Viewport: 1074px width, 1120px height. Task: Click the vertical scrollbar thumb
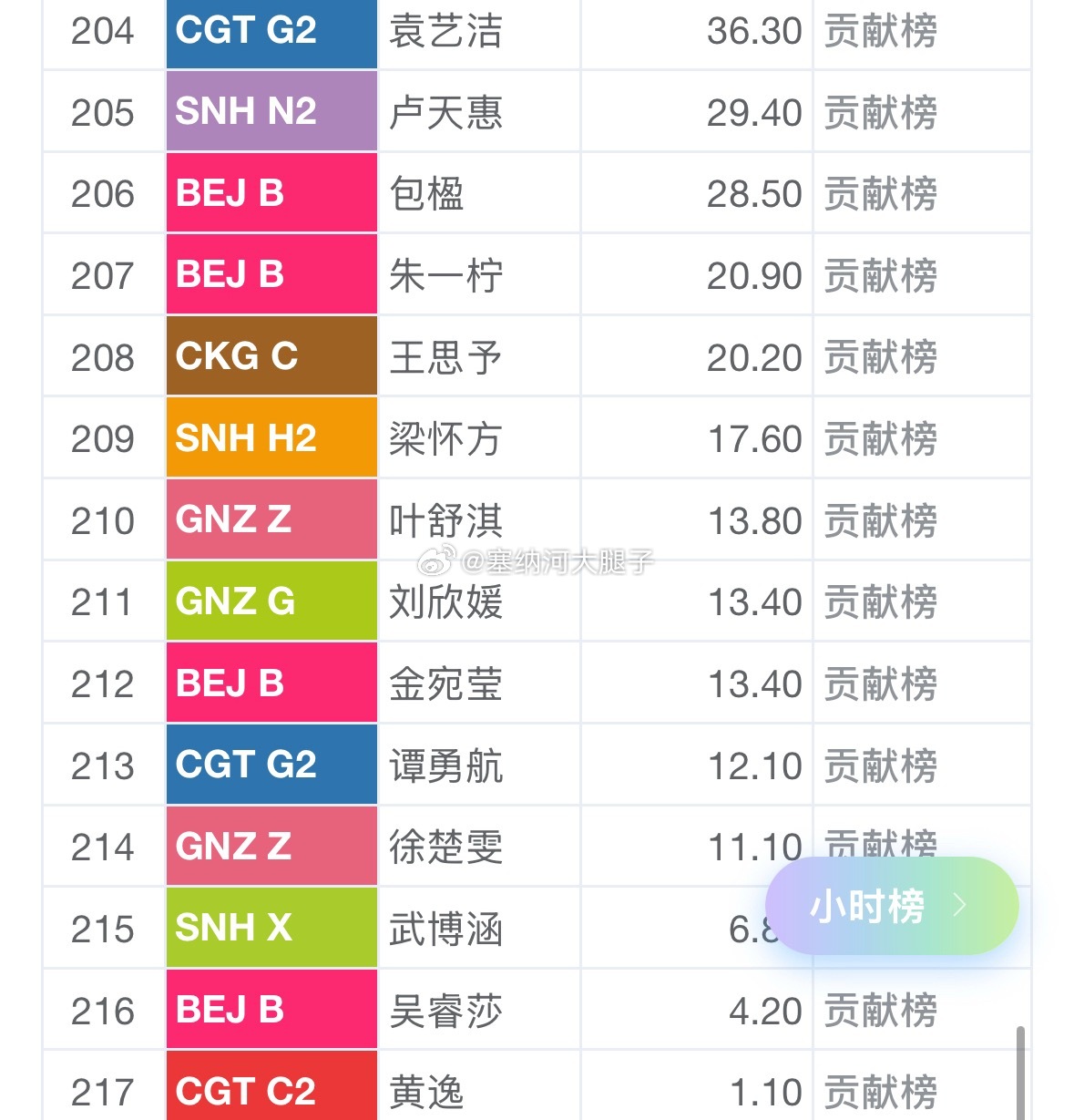pos(1020,1073)
